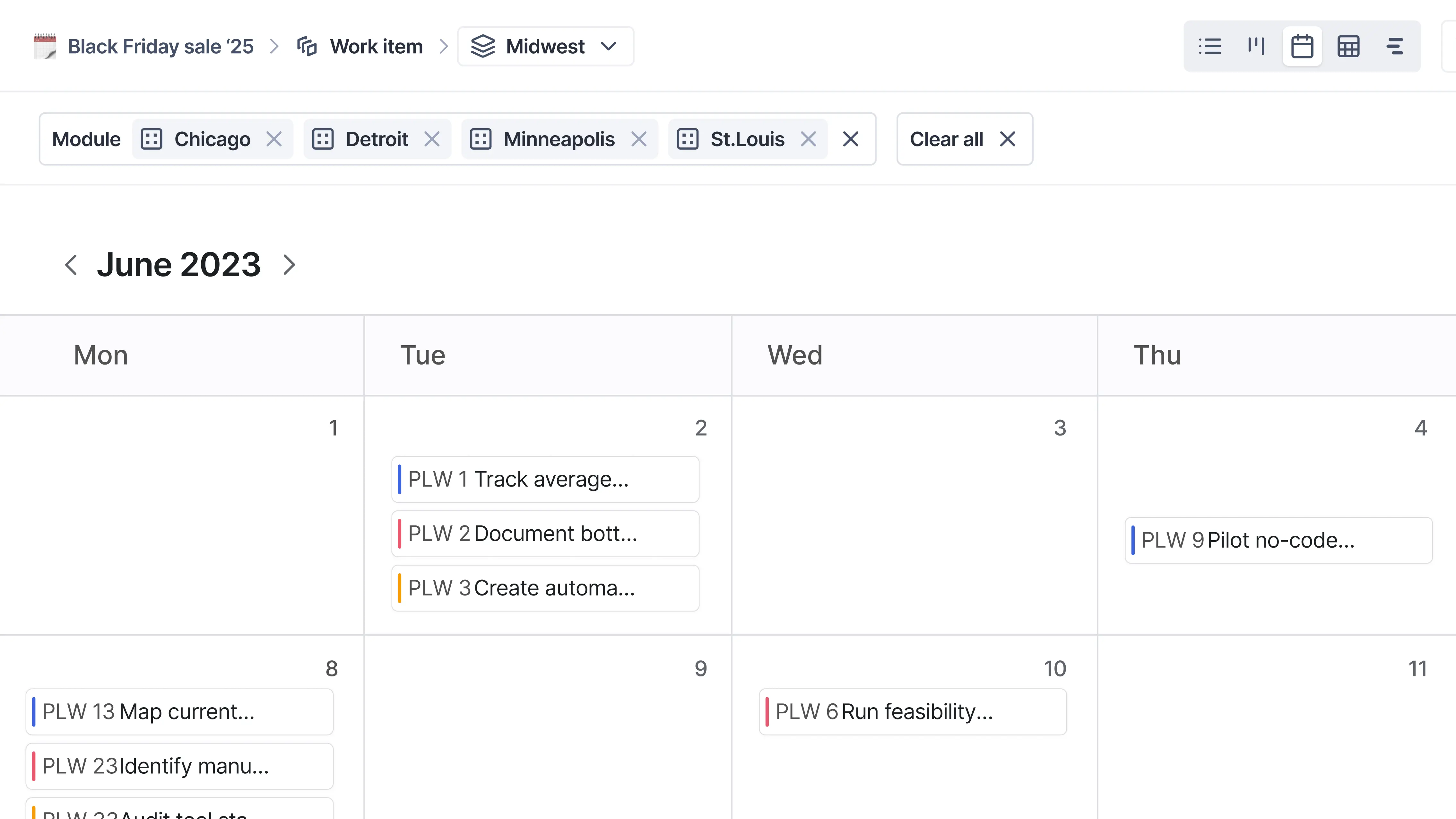Remove the Detroit module filter

(432, 139)
